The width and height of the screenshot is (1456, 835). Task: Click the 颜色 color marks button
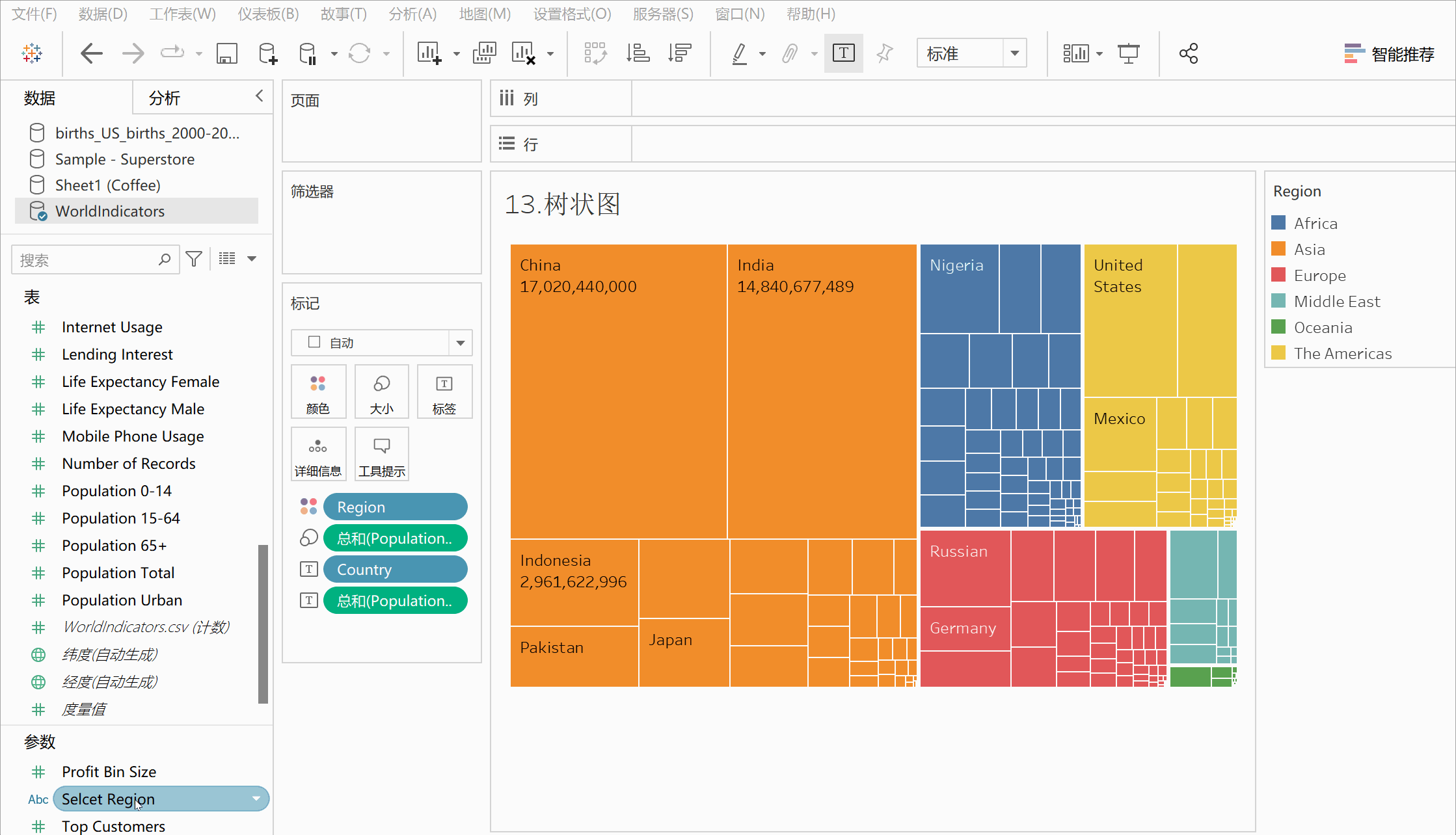click(318, 392)
